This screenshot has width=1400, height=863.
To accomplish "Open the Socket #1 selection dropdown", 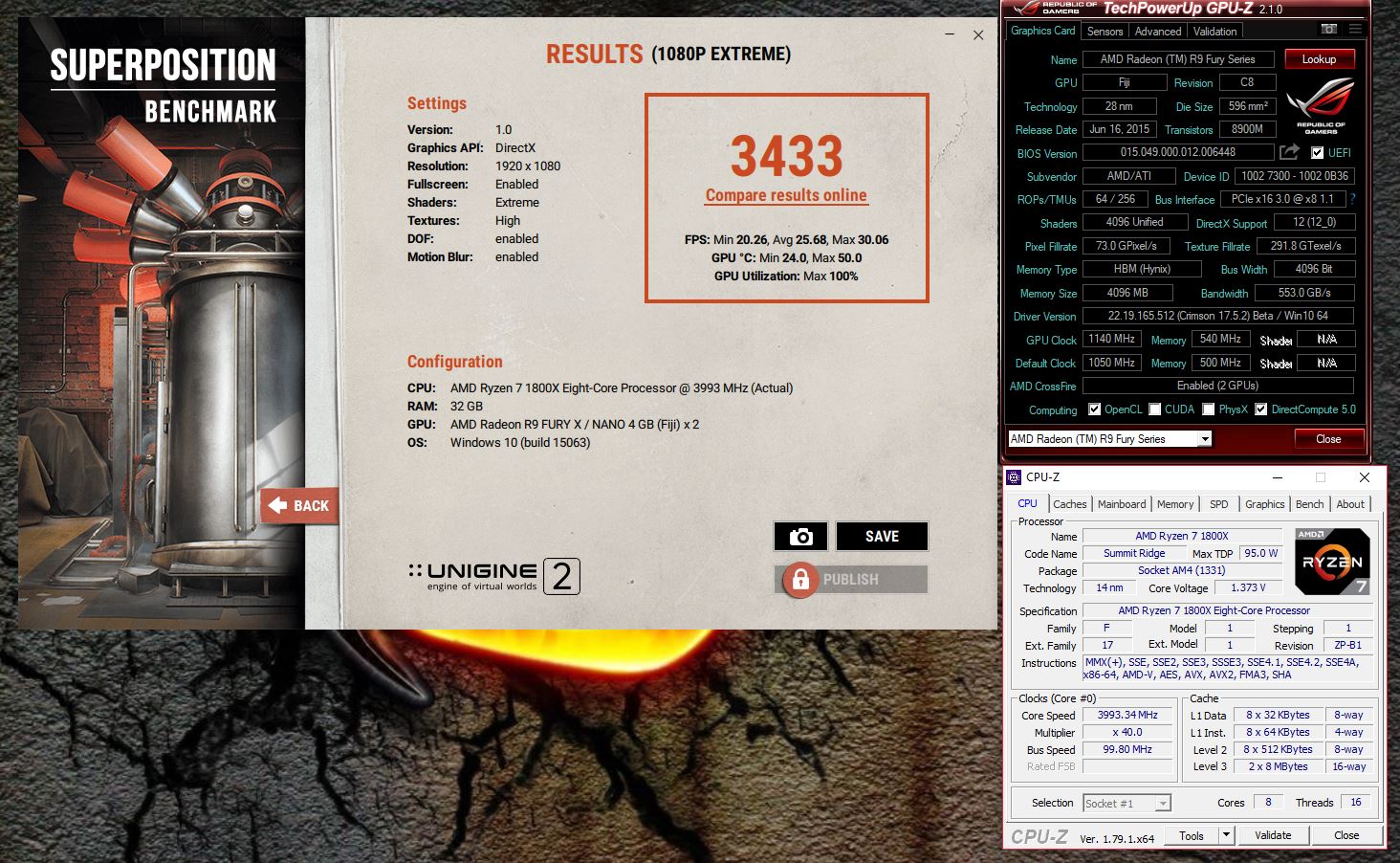I will pos(1163,804).
